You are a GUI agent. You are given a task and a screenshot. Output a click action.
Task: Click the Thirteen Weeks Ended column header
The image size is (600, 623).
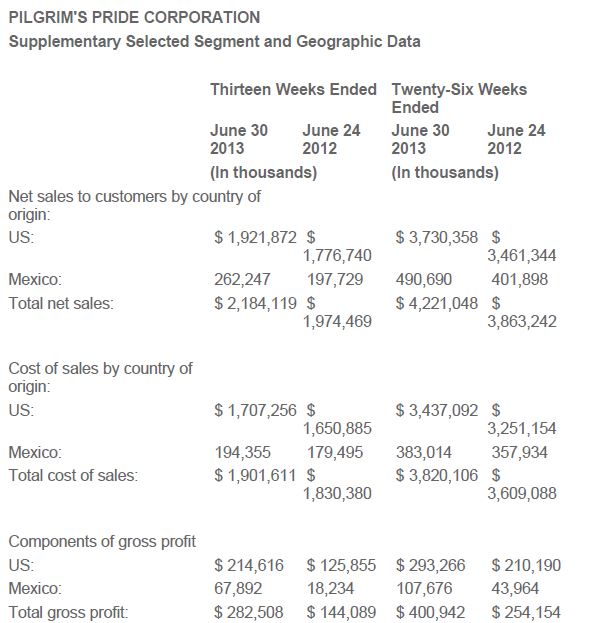(293, 89)
